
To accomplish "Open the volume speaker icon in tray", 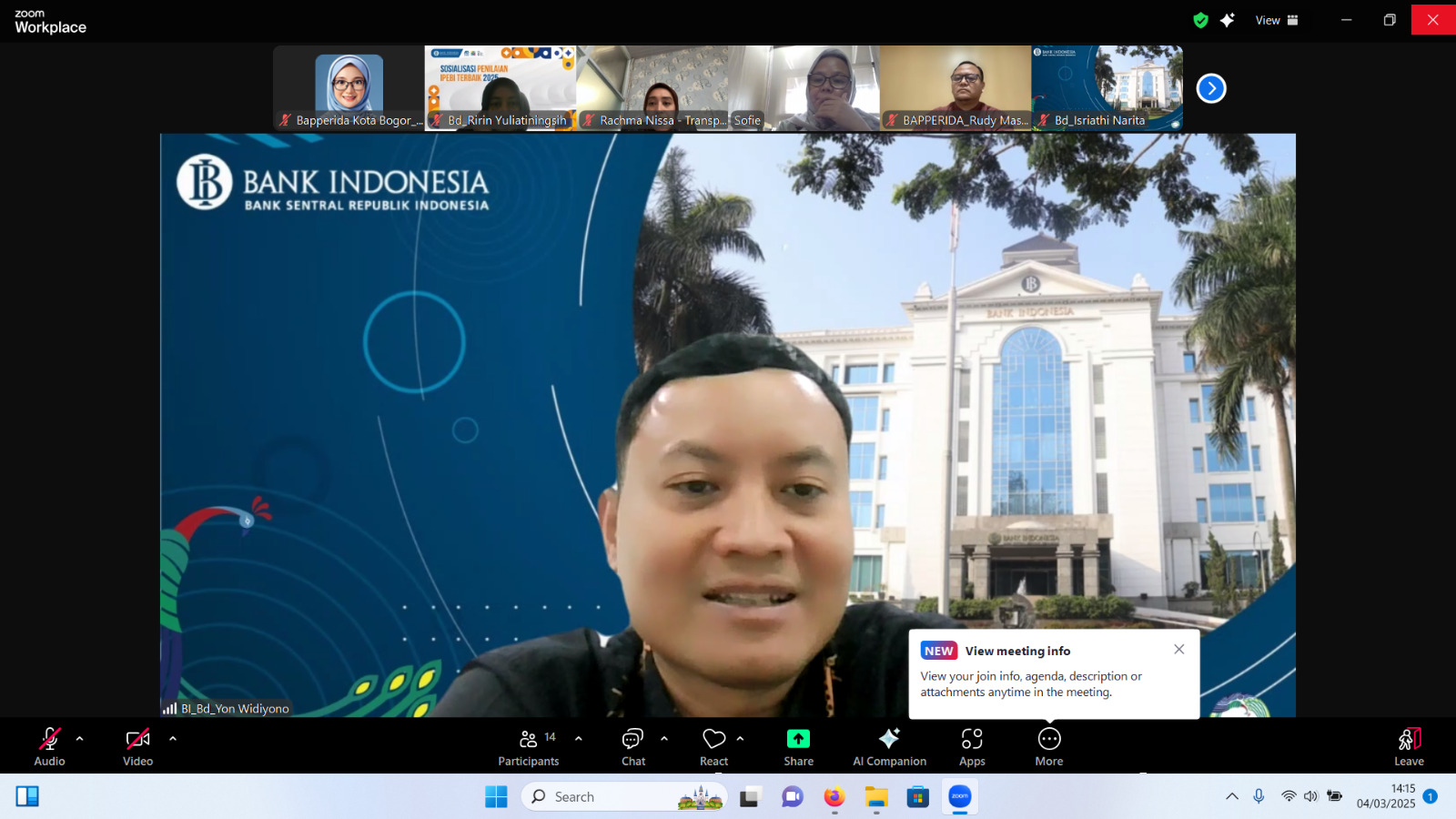I will pos(1310,796).
